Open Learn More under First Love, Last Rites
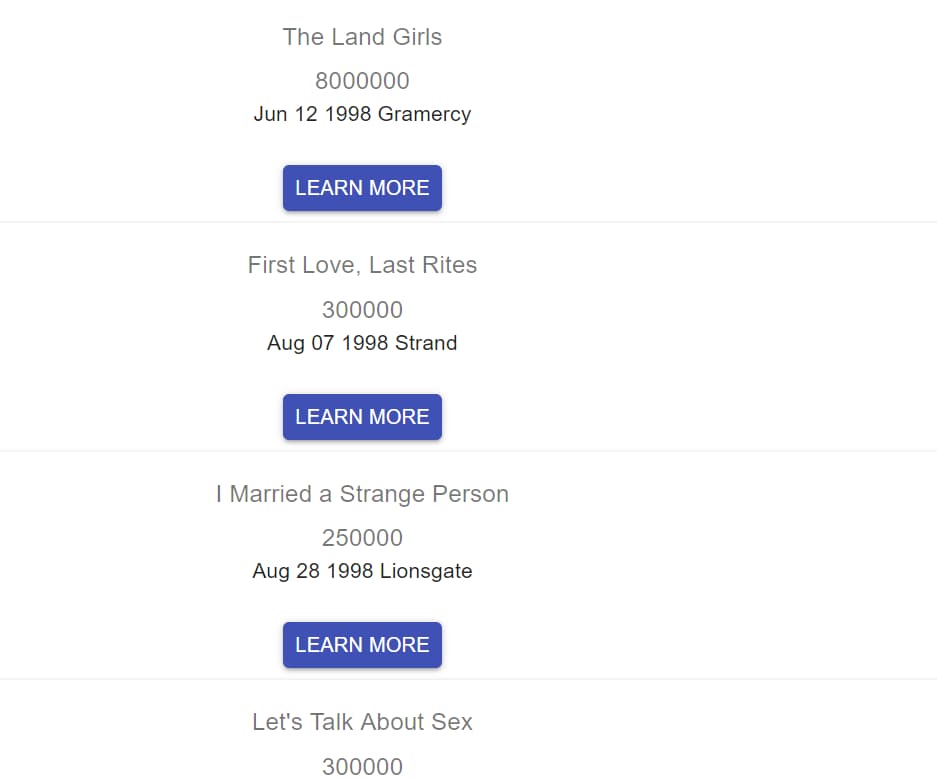This screenshot has width=937, height=780. (362, 417)
